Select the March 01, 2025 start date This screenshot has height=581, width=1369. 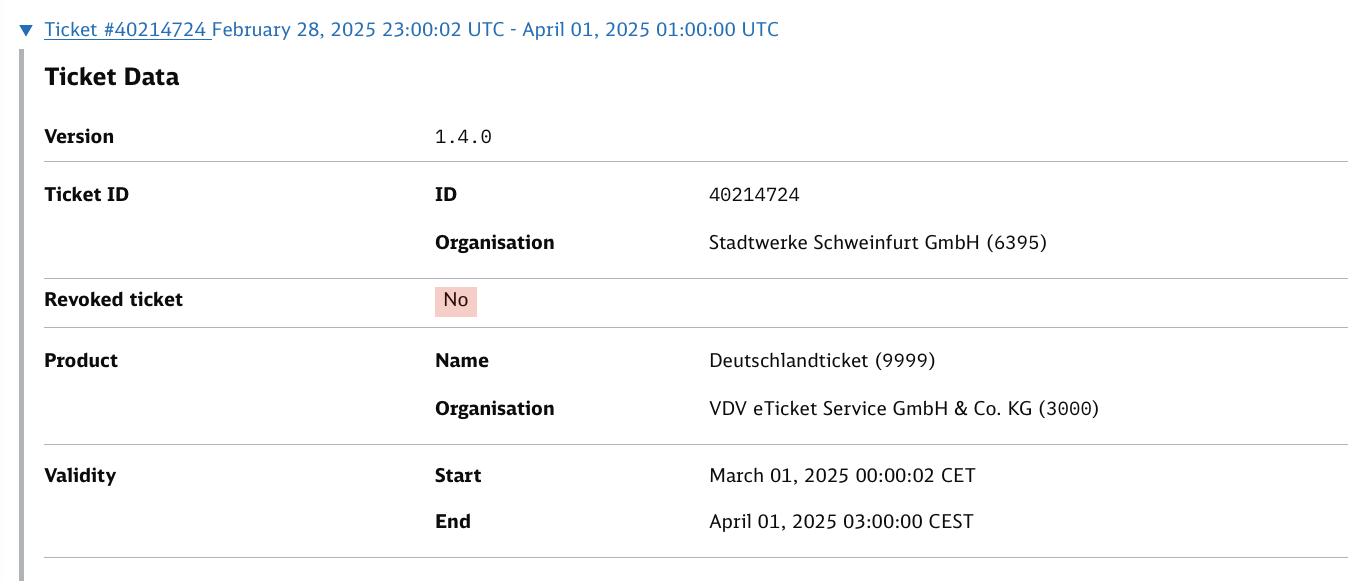(842, 475)
